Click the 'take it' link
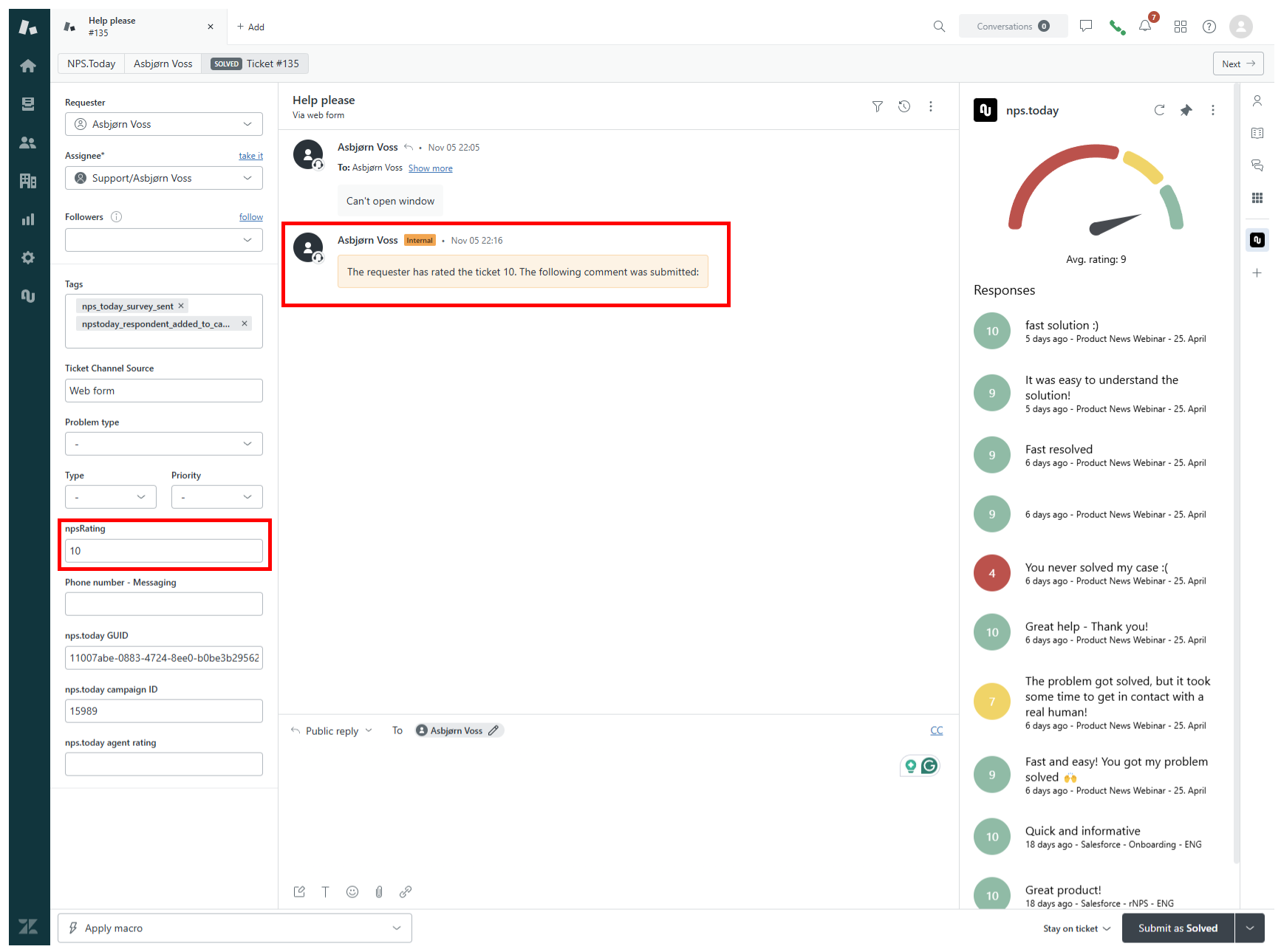 point(250,156)
